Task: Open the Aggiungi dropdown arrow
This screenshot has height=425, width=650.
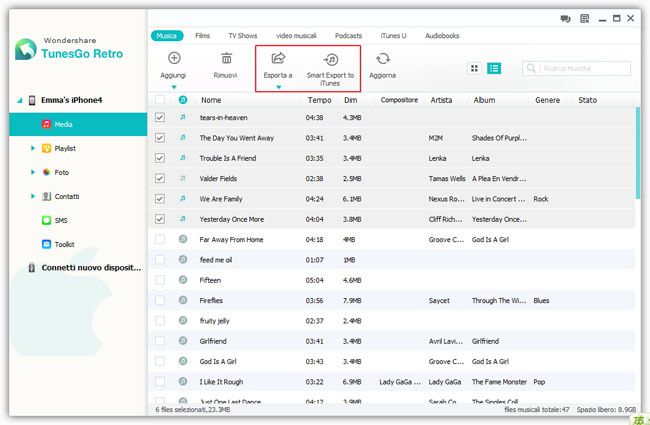Action: click(174, 87)
